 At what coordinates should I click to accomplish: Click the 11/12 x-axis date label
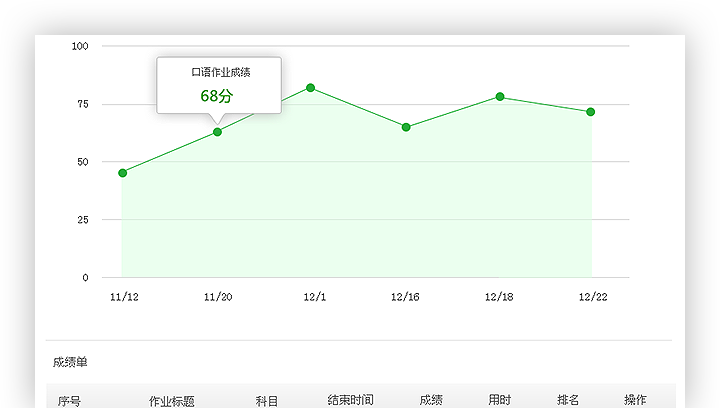pos(124,297)
